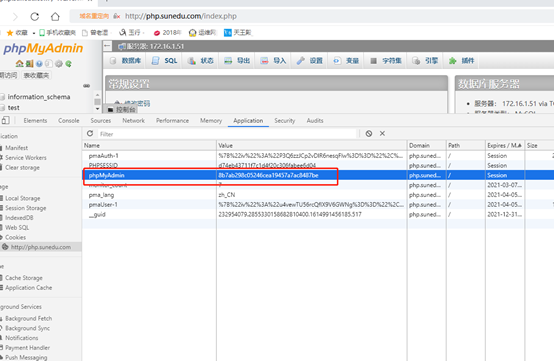Sort cookies by the Domain column header

coord(426,146)
